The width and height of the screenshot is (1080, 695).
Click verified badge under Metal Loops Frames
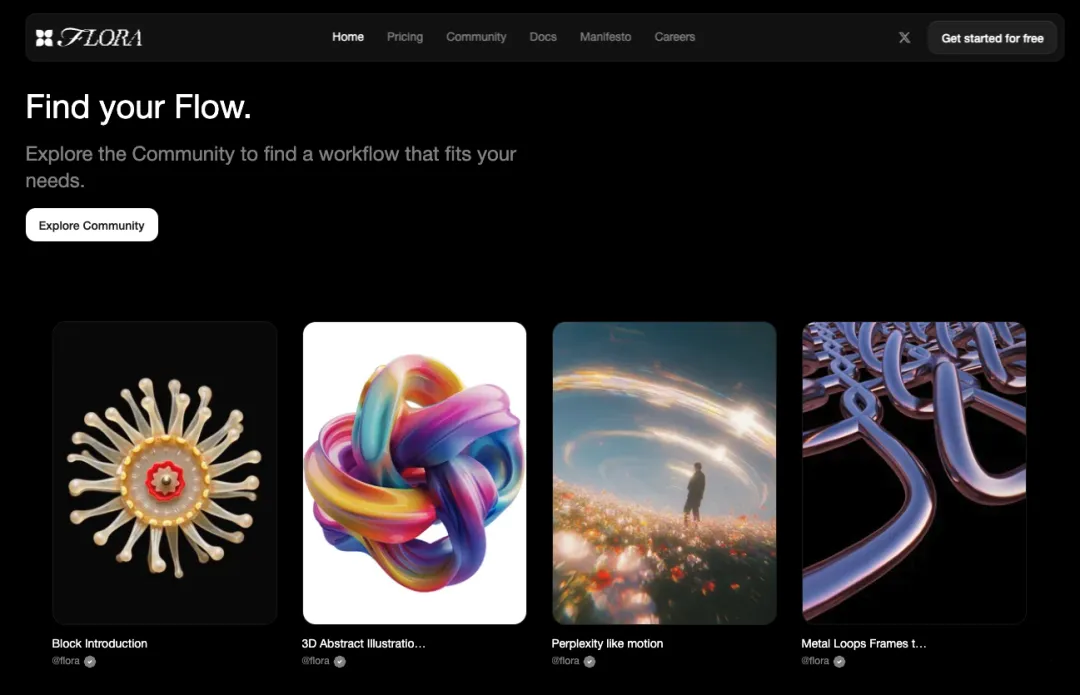click(x=839, y=661)
